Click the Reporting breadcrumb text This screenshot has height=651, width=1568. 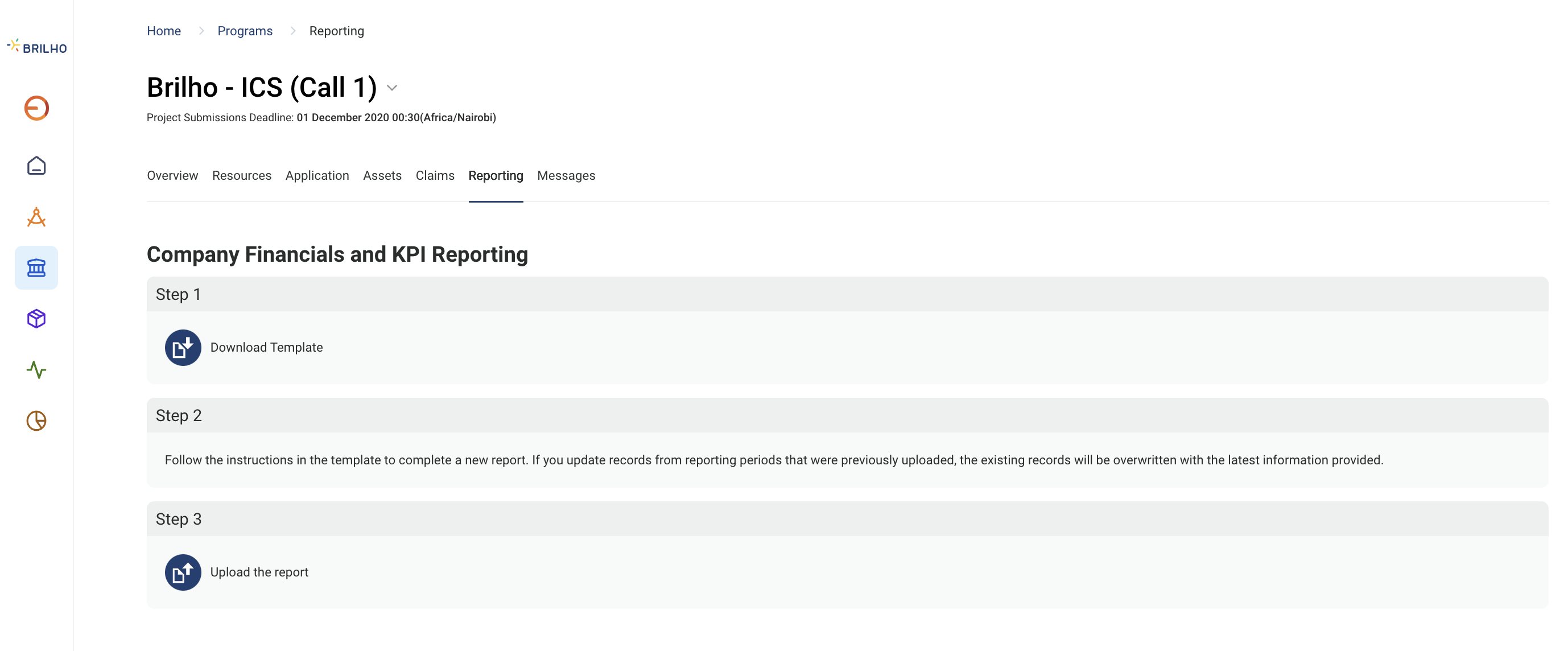tap(337, 31)
